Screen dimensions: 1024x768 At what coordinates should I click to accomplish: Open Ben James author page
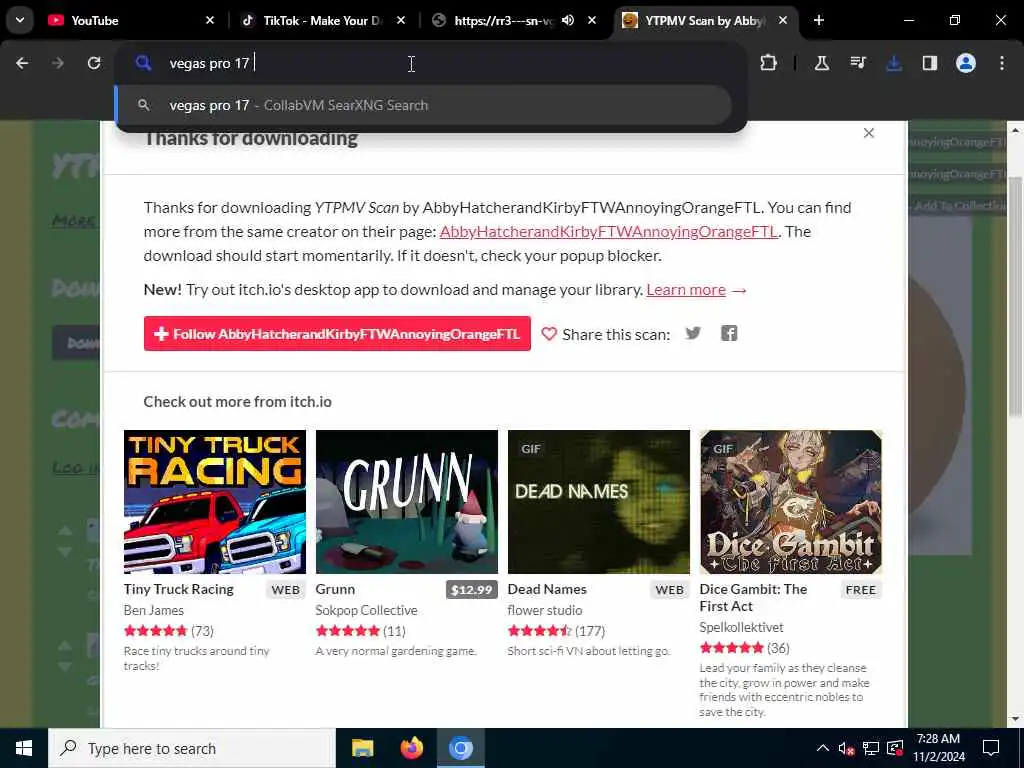click(x=153, y=610)
